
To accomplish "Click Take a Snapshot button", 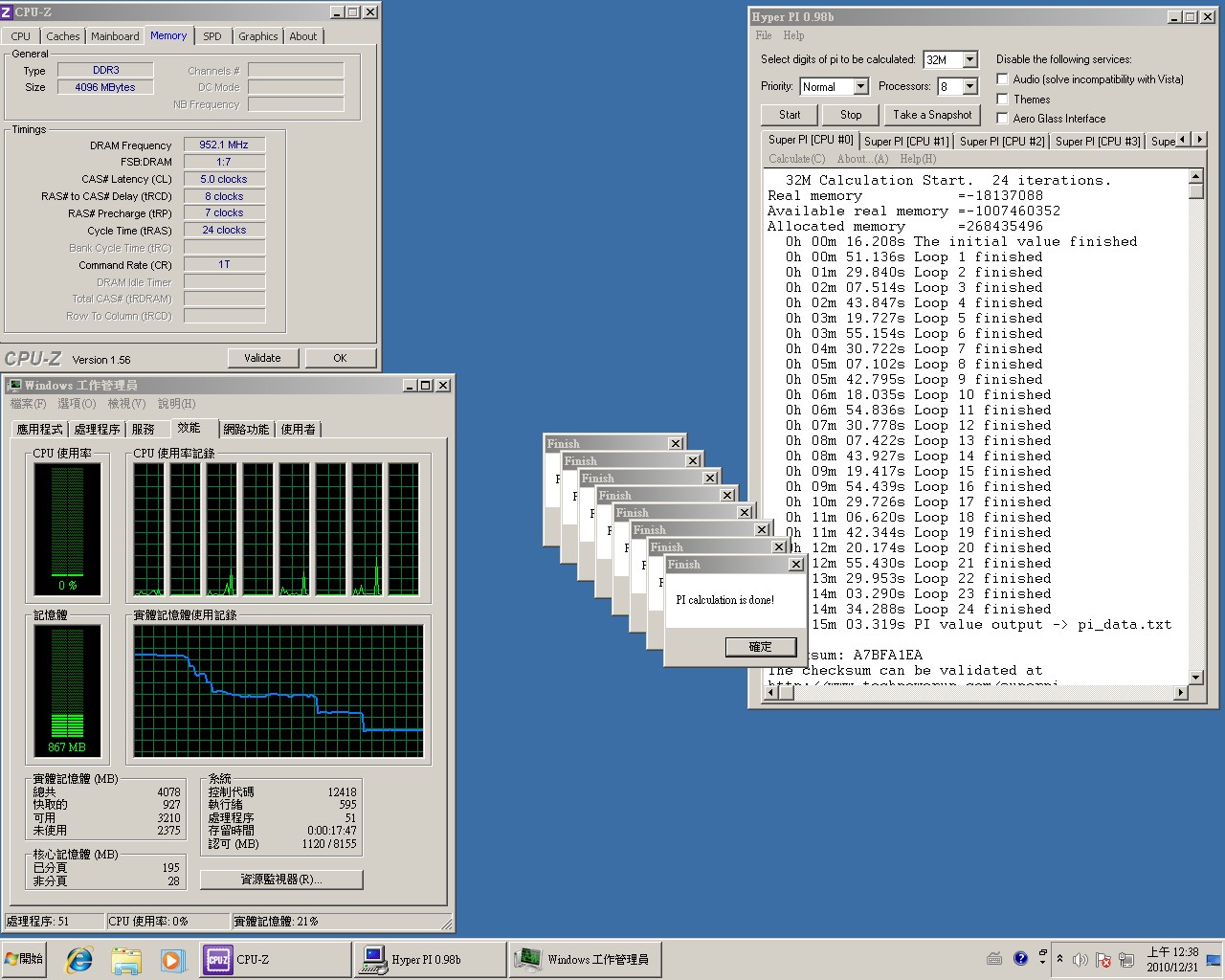I will (x=932, y=115).
